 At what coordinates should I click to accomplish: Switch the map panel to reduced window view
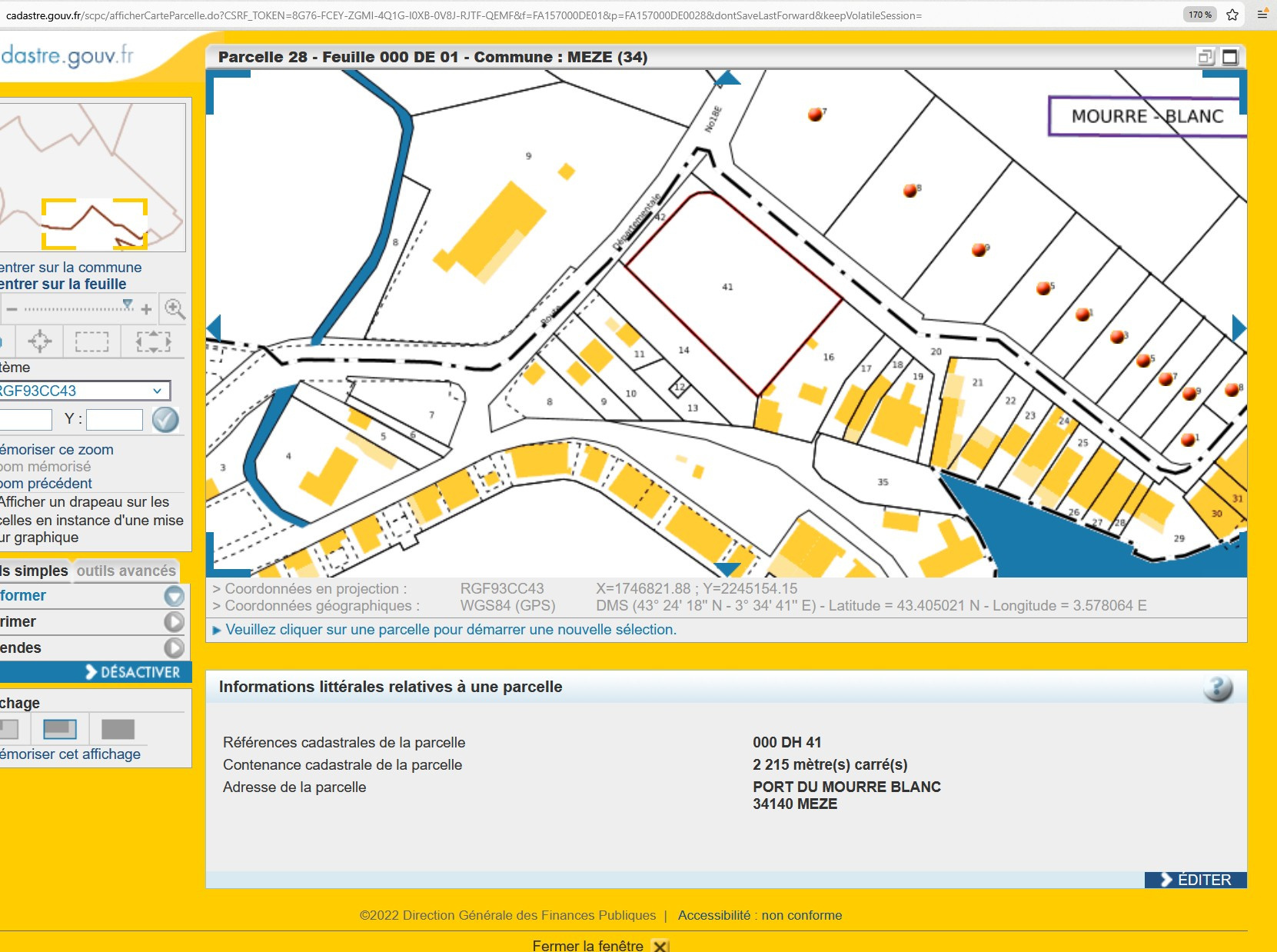(1206, 57)
